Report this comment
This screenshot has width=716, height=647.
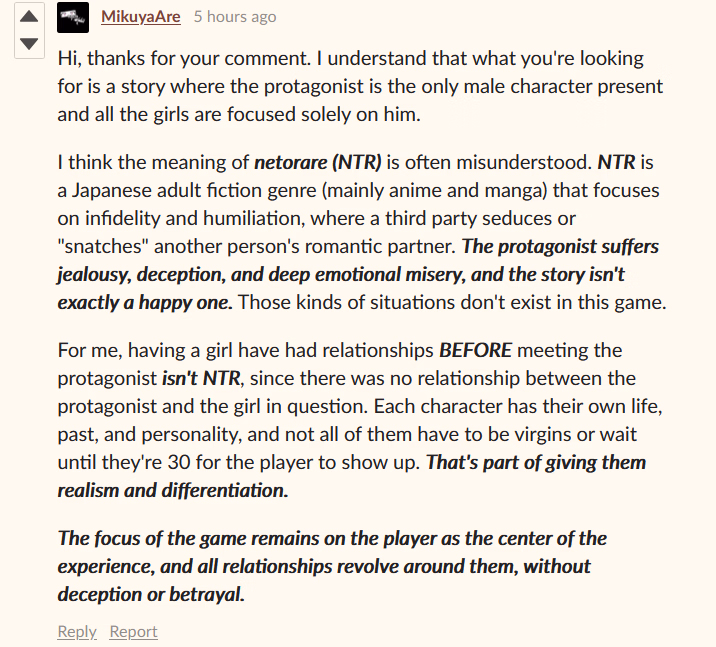[x=133, y=631]
